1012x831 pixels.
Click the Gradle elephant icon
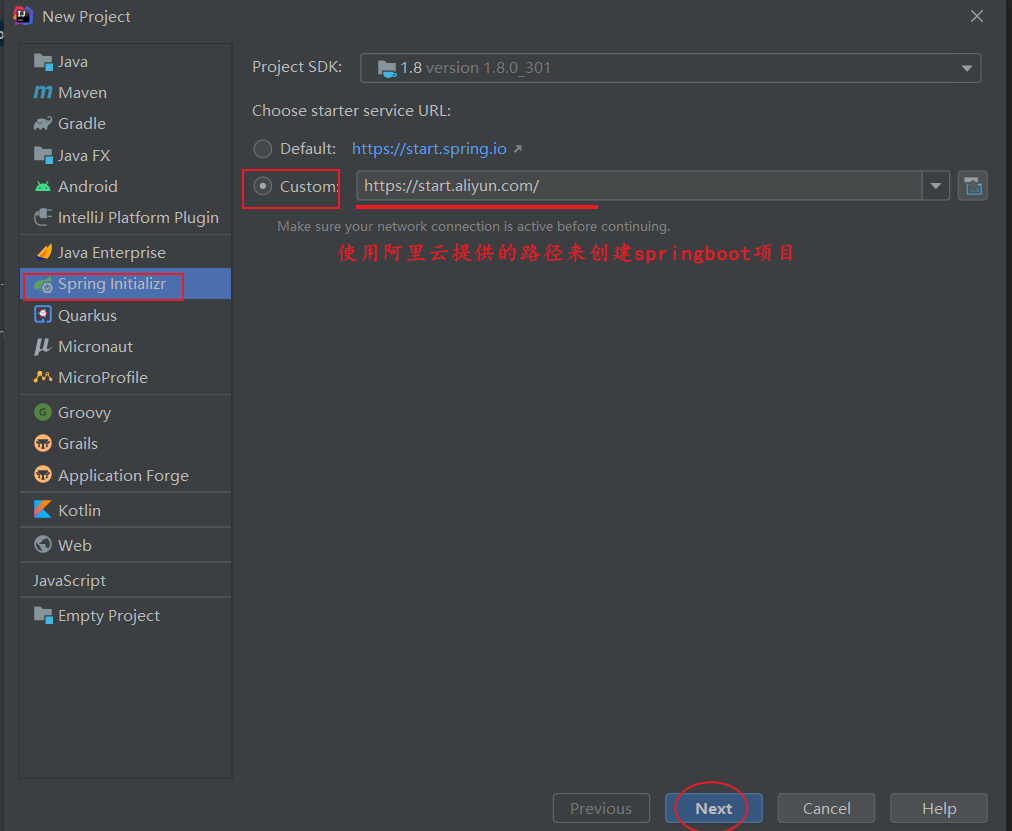[43, 124]
